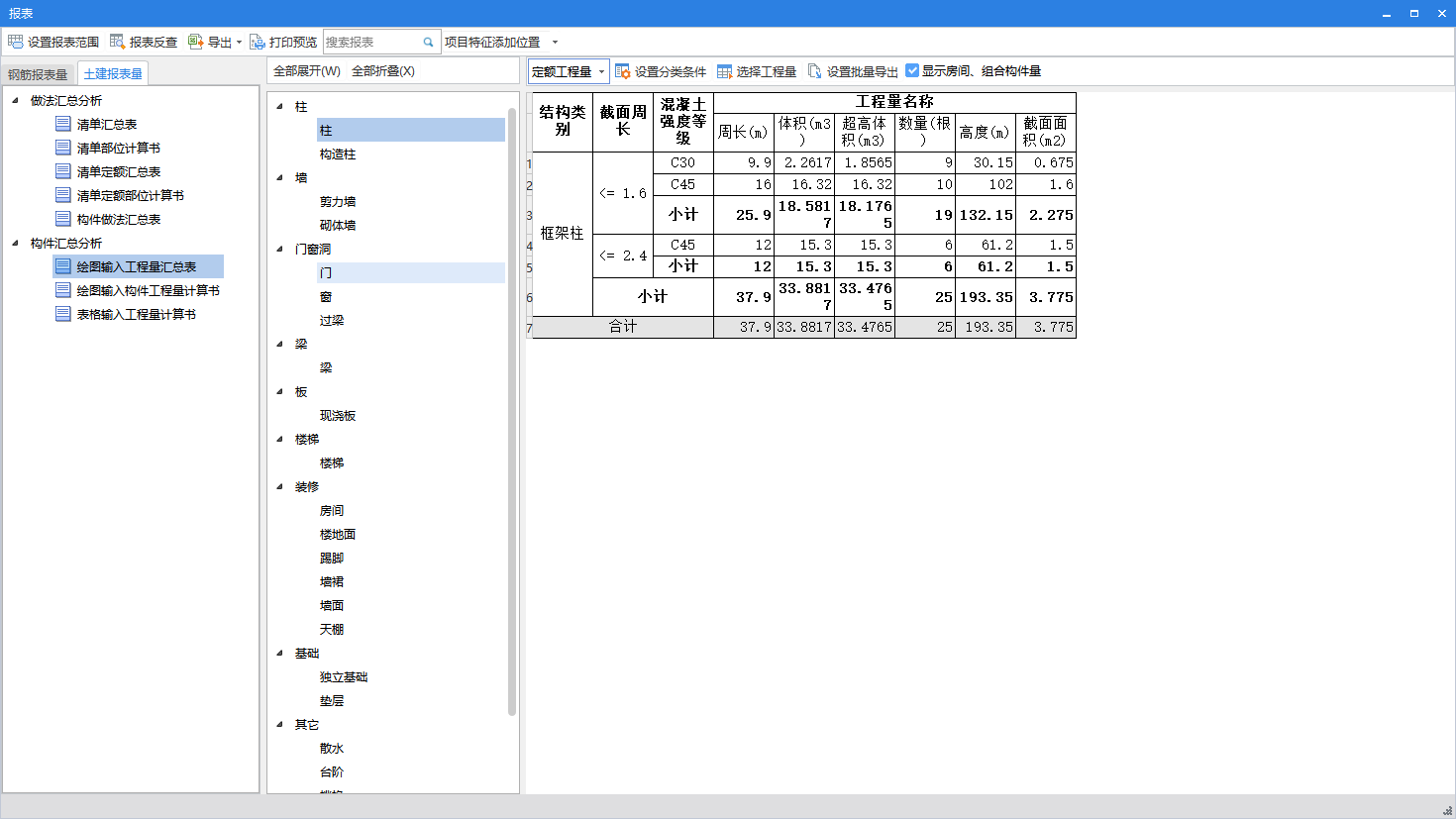The width and height of the screenshot is (1456, 819).
Task: Click the resize grip in status bar
Action: 1447,810
